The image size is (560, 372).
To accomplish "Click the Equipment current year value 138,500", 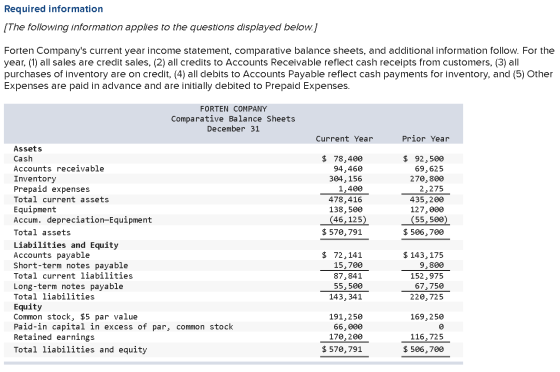I will coord(345,210).
